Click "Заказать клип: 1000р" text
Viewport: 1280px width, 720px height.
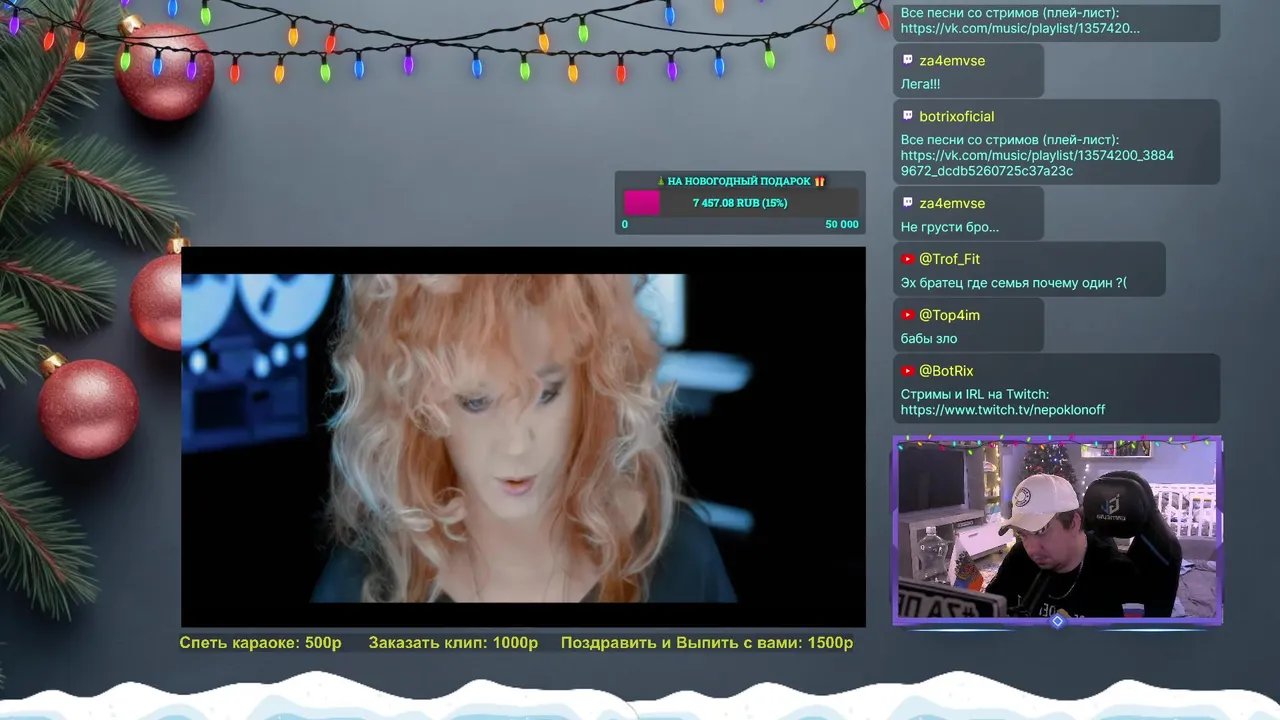pos(453,643)
